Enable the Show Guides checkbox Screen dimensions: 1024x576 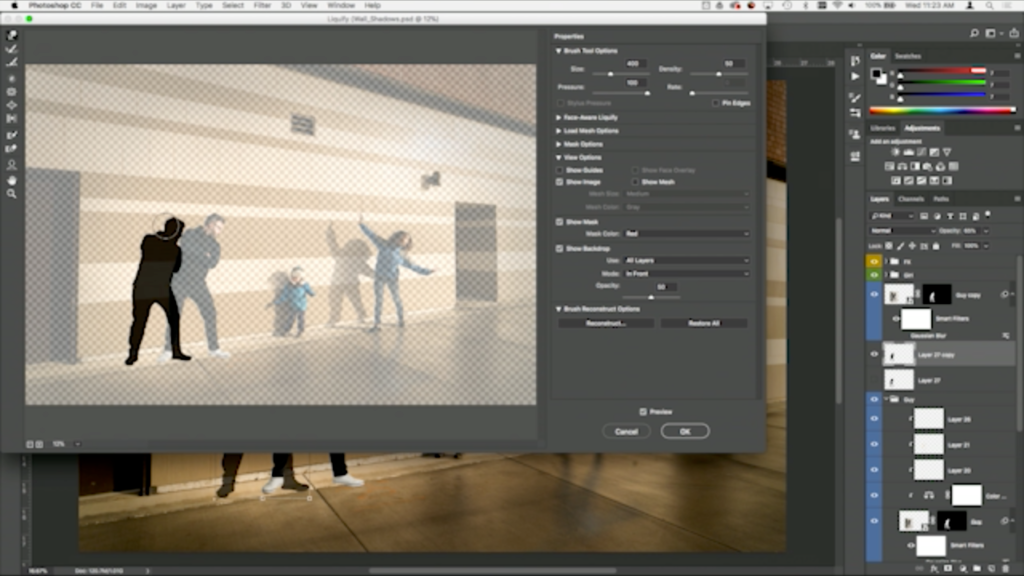tap(559, 169)
